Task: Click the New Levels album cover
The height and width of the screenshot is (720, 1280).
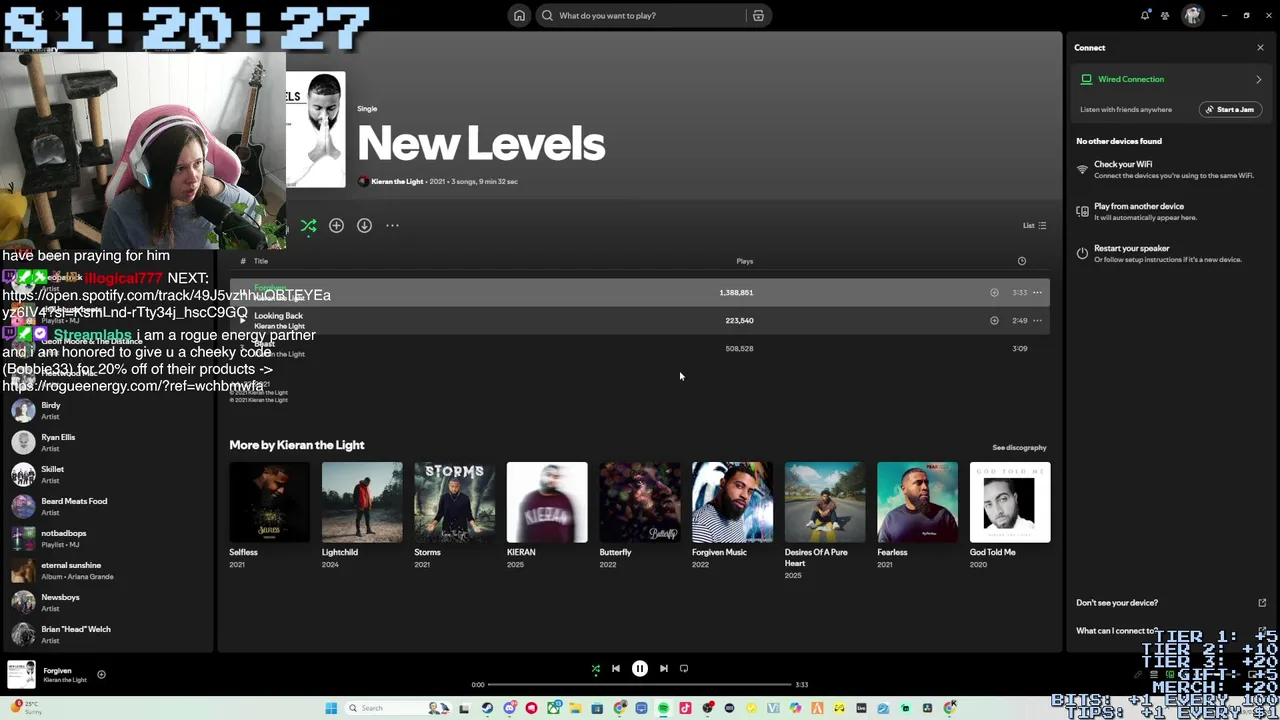Action: click(316, 129)
